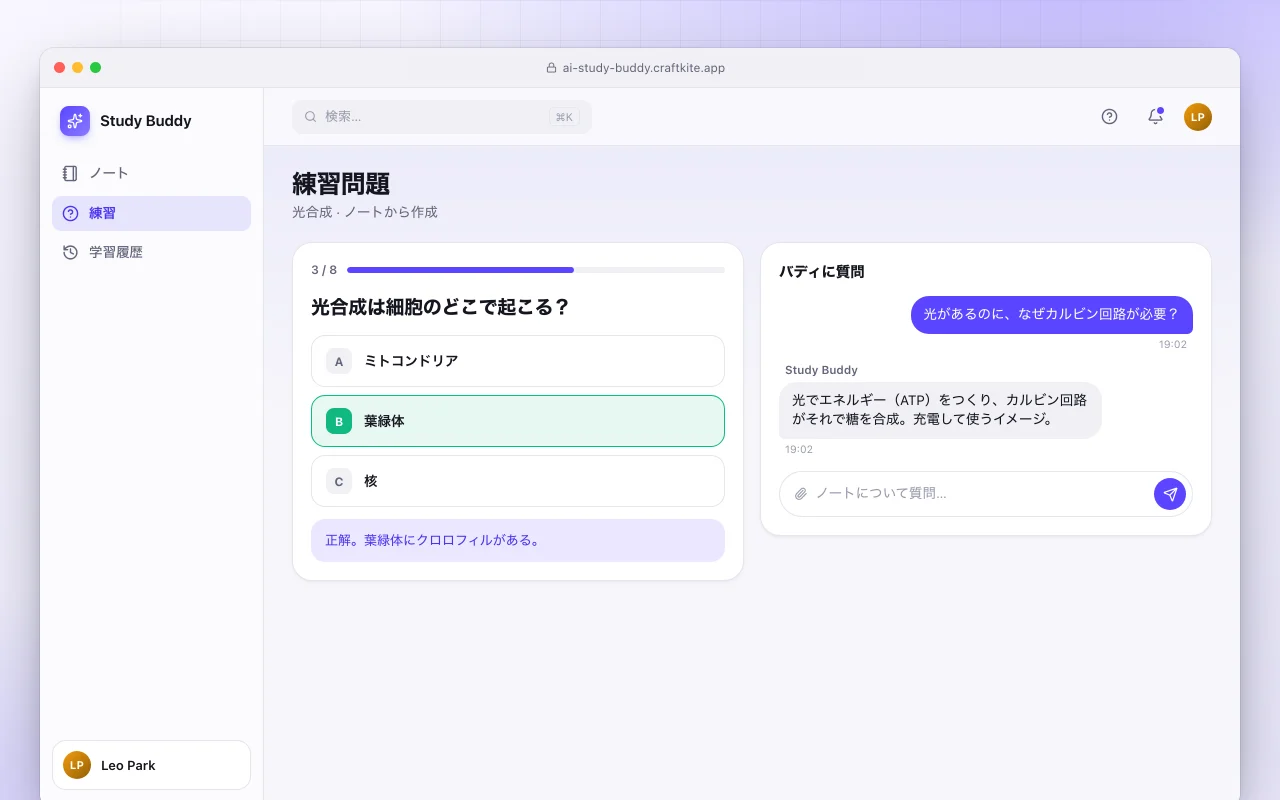This screenshot has height=800, width=1280.
Task: Open notifications with the bell icon
Action: click(1155, 116)
